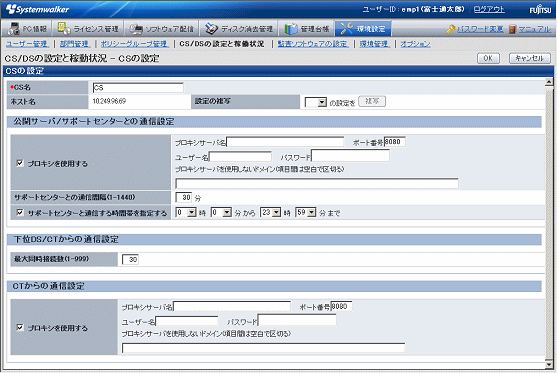Click the 環境設定 wrench tools icon
557x373 pixels.
(347, 28)
